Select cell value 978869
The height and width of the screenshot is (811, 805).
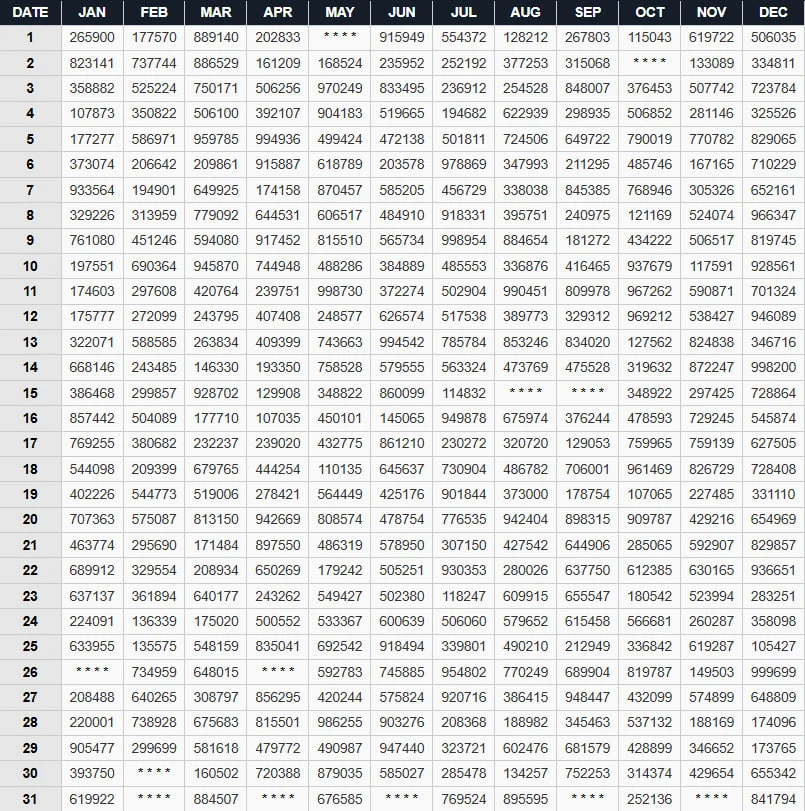[x=464, y=164]
